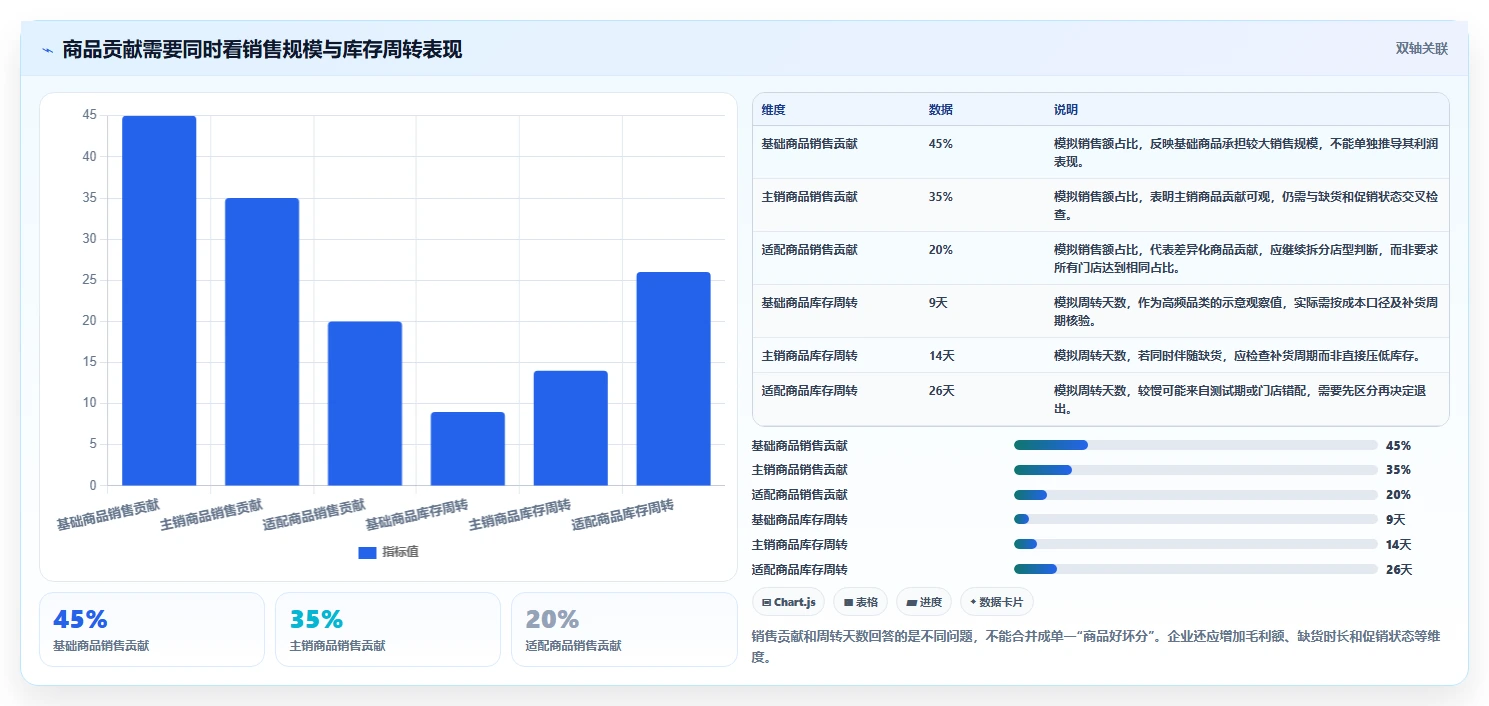Toggle the 指标值 legend swatch
The width and height of the screenshot is (1489, 706).
(367, 552)
